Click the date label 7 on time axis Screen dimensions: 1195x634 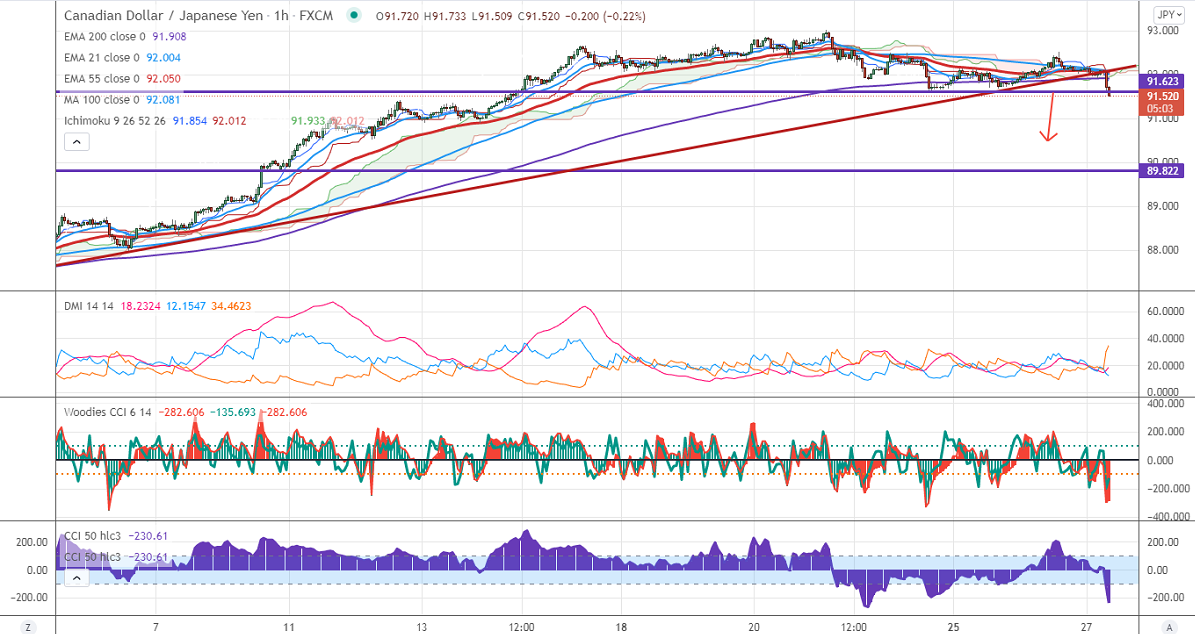click(155, 627)
